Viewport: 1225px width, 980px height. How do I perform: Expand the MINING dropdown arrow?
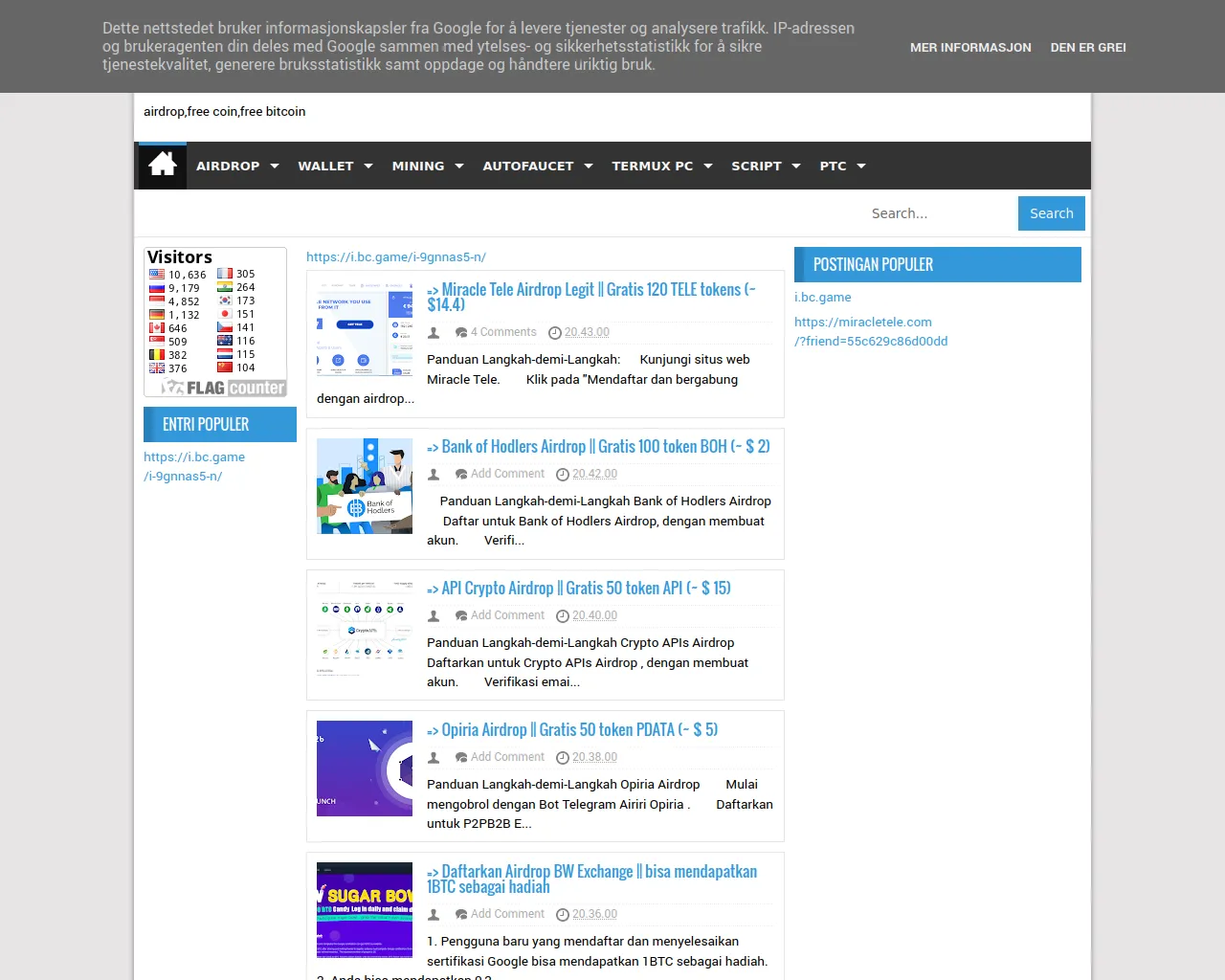(x=459, y=167)
